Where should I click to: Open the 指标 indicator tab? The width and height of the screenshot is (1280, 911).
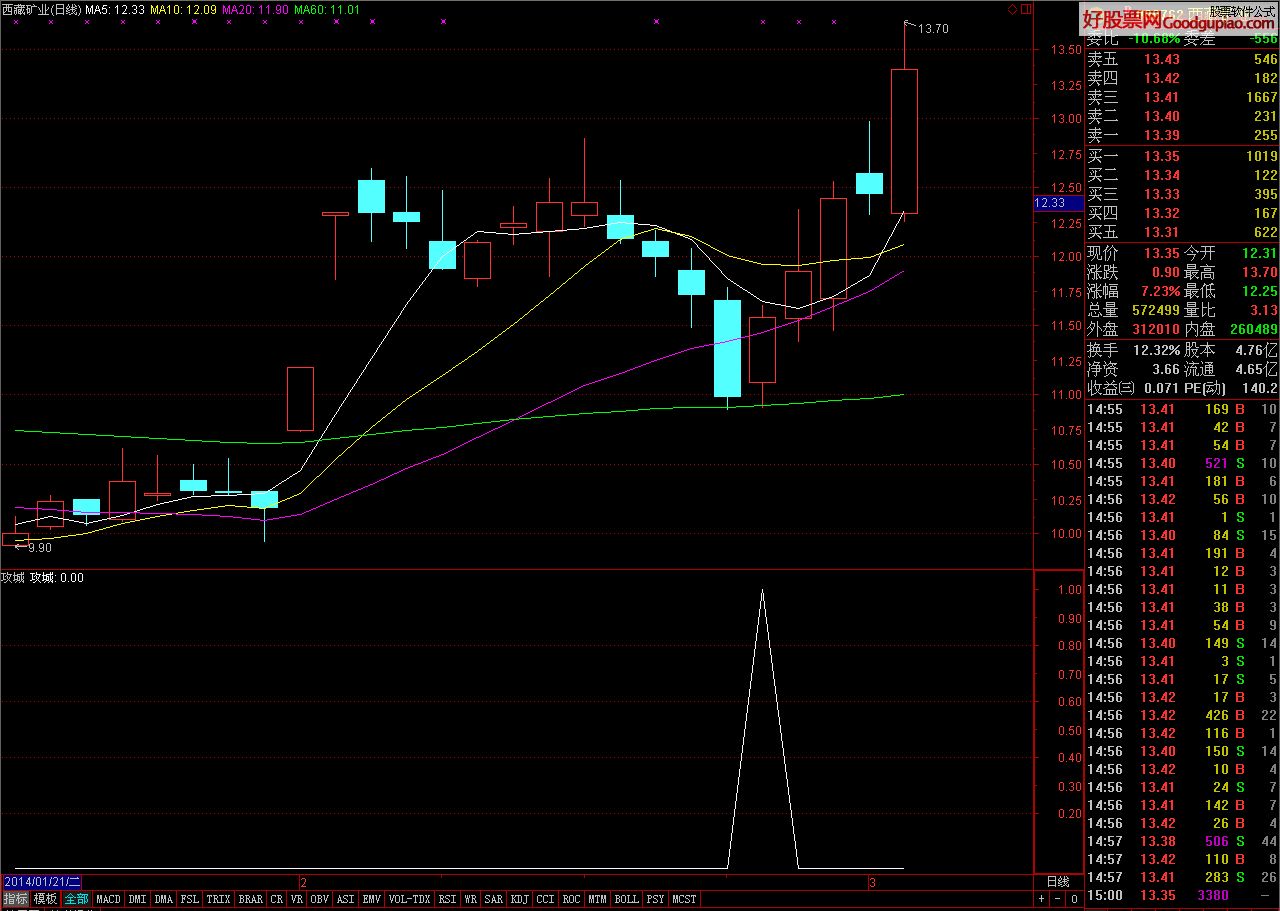click(15, 899)
